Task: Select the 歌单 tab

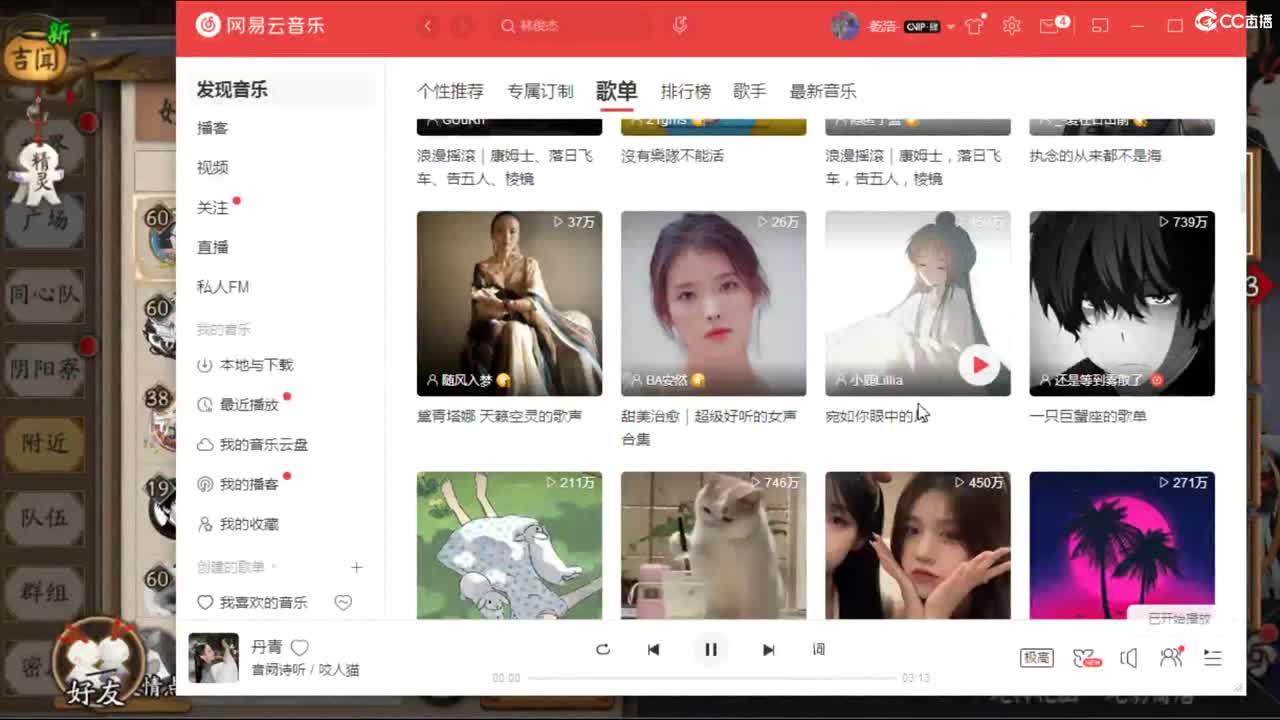Action: (616, 90)
